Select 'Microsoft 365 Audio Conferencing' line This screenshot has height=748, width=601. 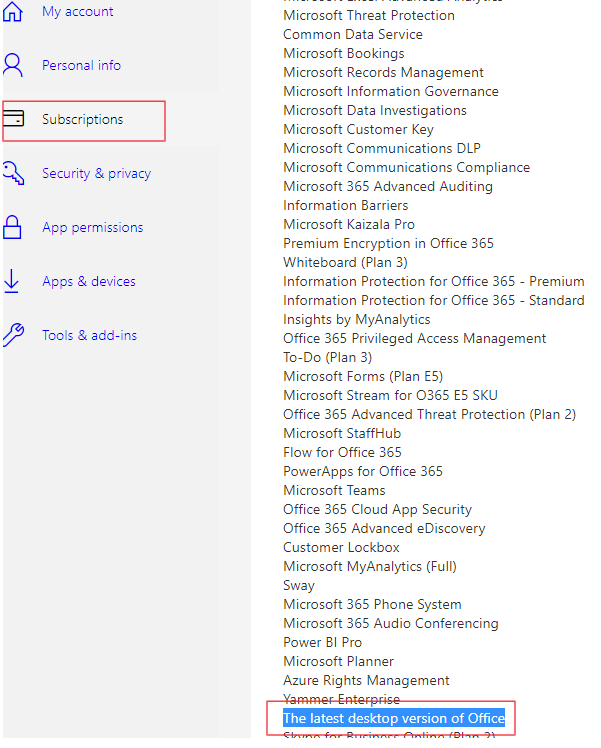click(391, 624)
